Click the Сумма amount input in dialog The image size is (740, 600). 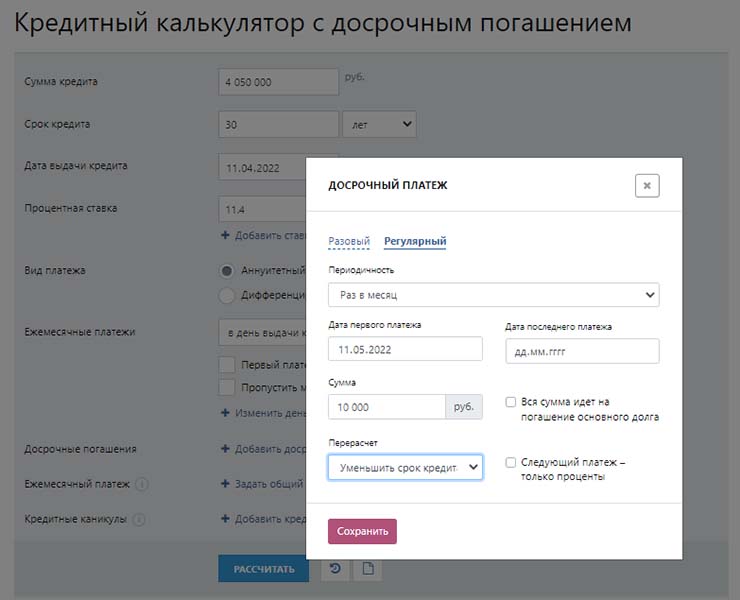(386, 407)
